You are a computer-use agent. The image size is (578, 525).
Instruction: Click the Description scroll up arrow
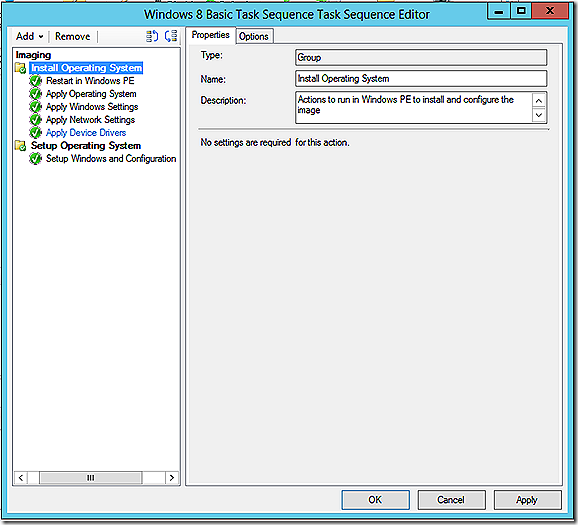click(539, 100)
